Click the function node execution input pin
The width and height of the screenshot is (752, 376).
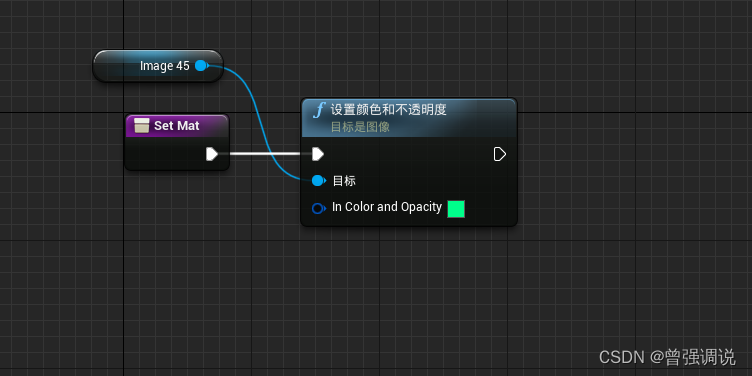tap(318, 154)
